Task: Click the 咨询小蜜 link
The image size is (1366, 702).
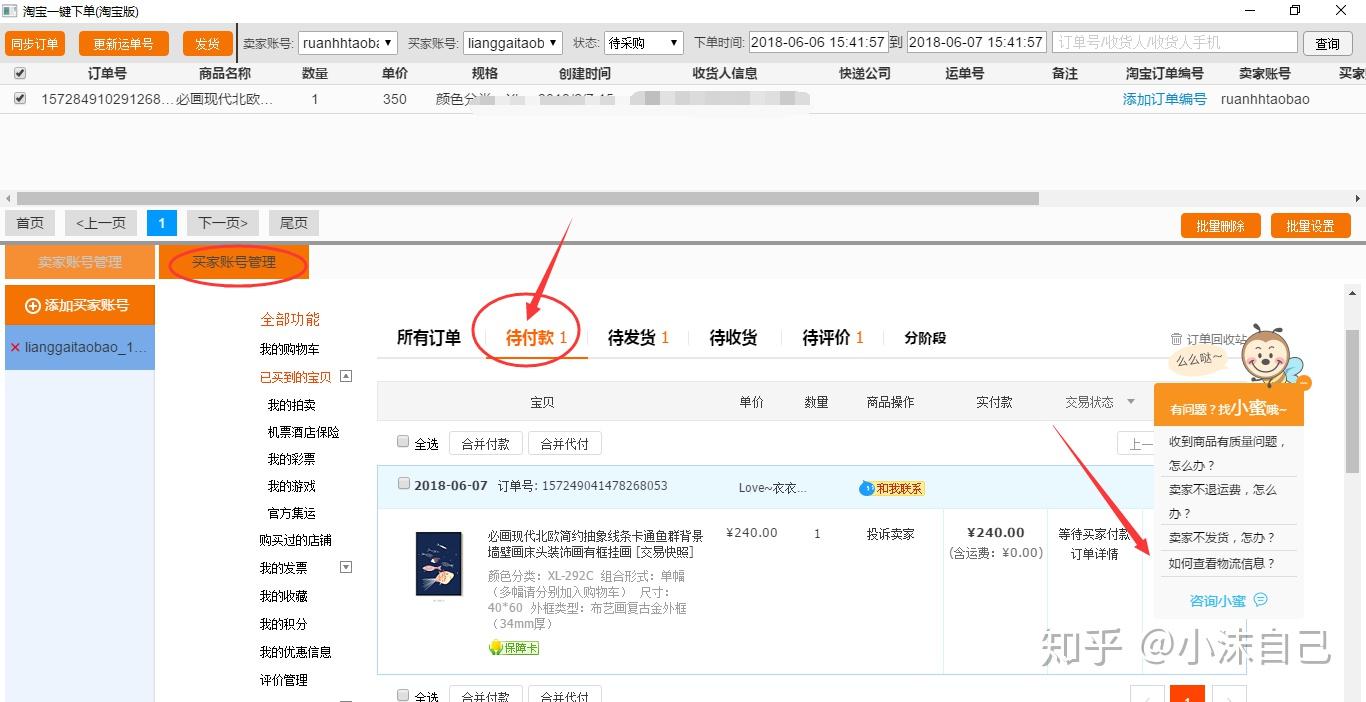Action: 1217,600
